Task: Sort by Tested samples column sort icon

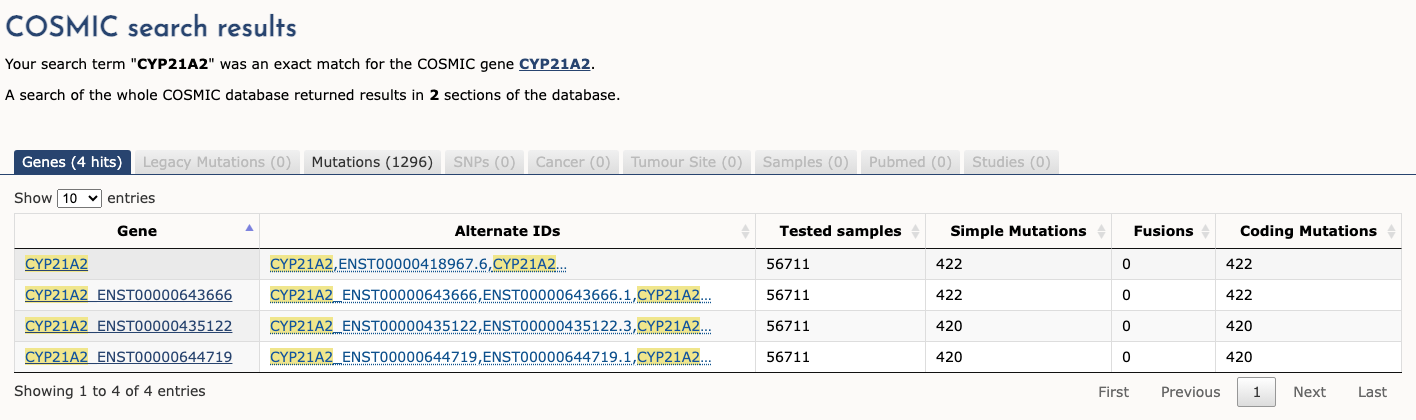Action: [915, 231]
